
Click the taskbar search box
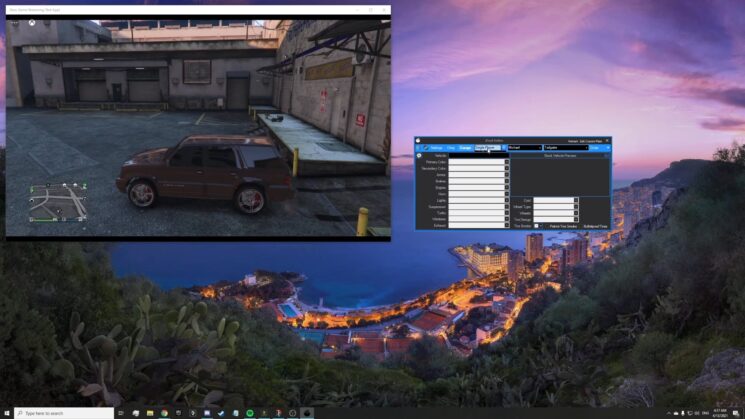[x=64, y=413]
